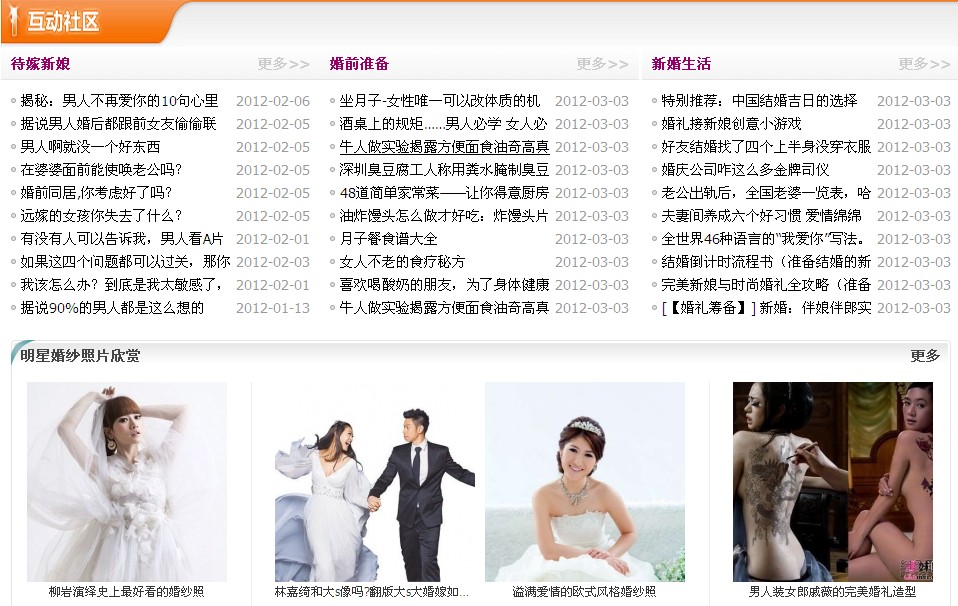The width and height of the screenshot is (958, 606).
Task: Open article 女人不老的食疗秘方
Action: (x=402, y=262)
